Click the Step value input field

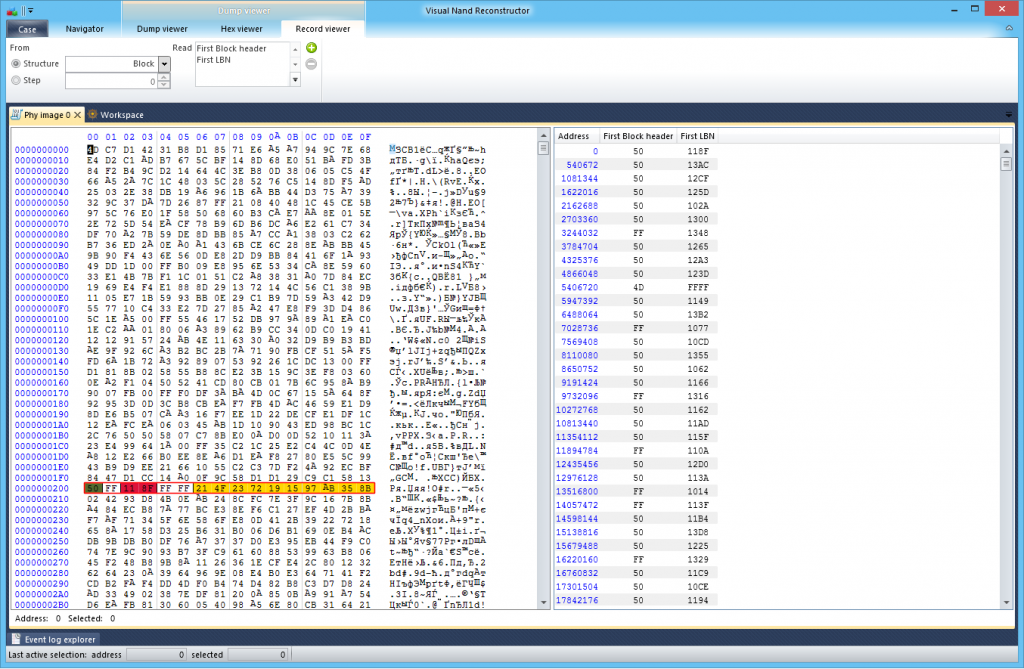(111, 81)
